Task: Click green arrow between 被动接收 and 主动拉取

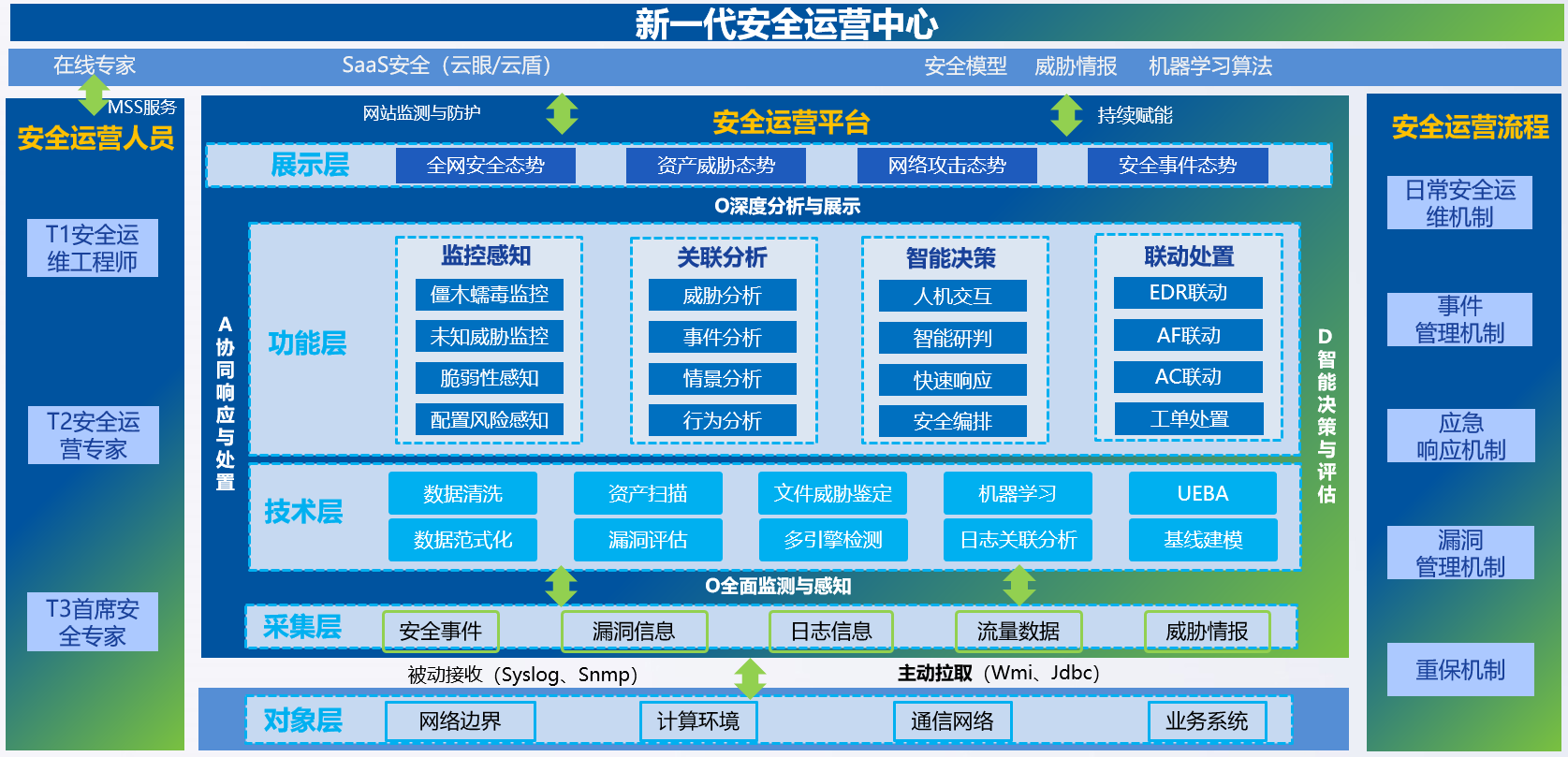Action: (750, 678)
